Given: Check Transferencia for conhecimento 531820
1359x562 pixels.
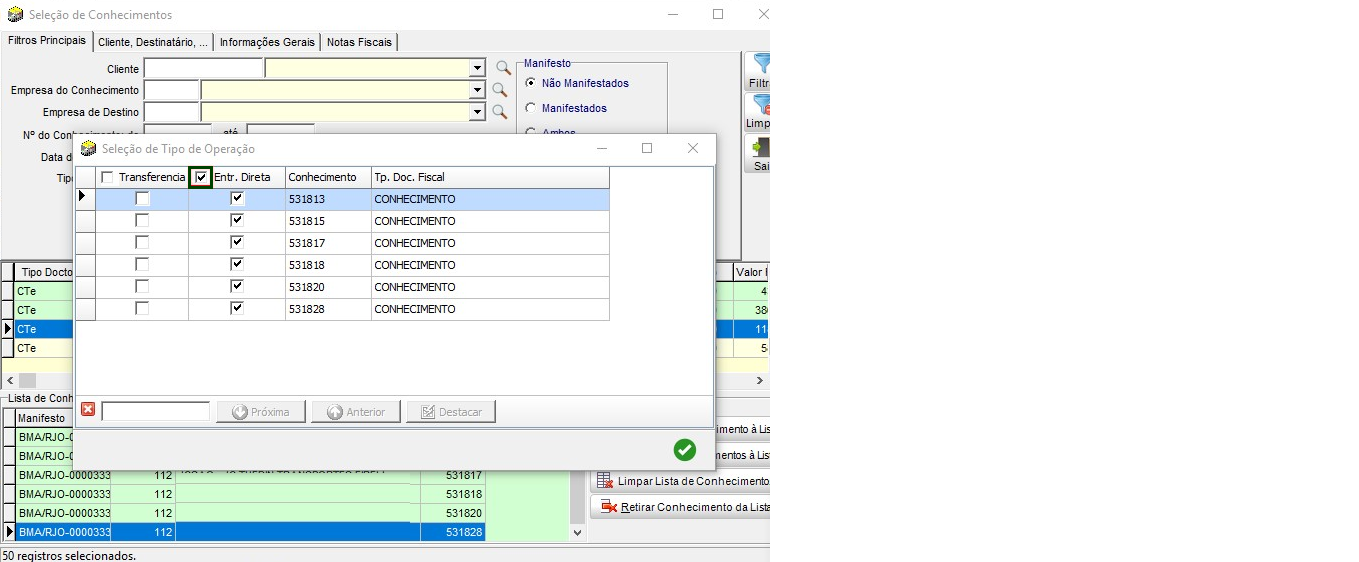Looking at the screenshot, I should (x=142, y=287).
